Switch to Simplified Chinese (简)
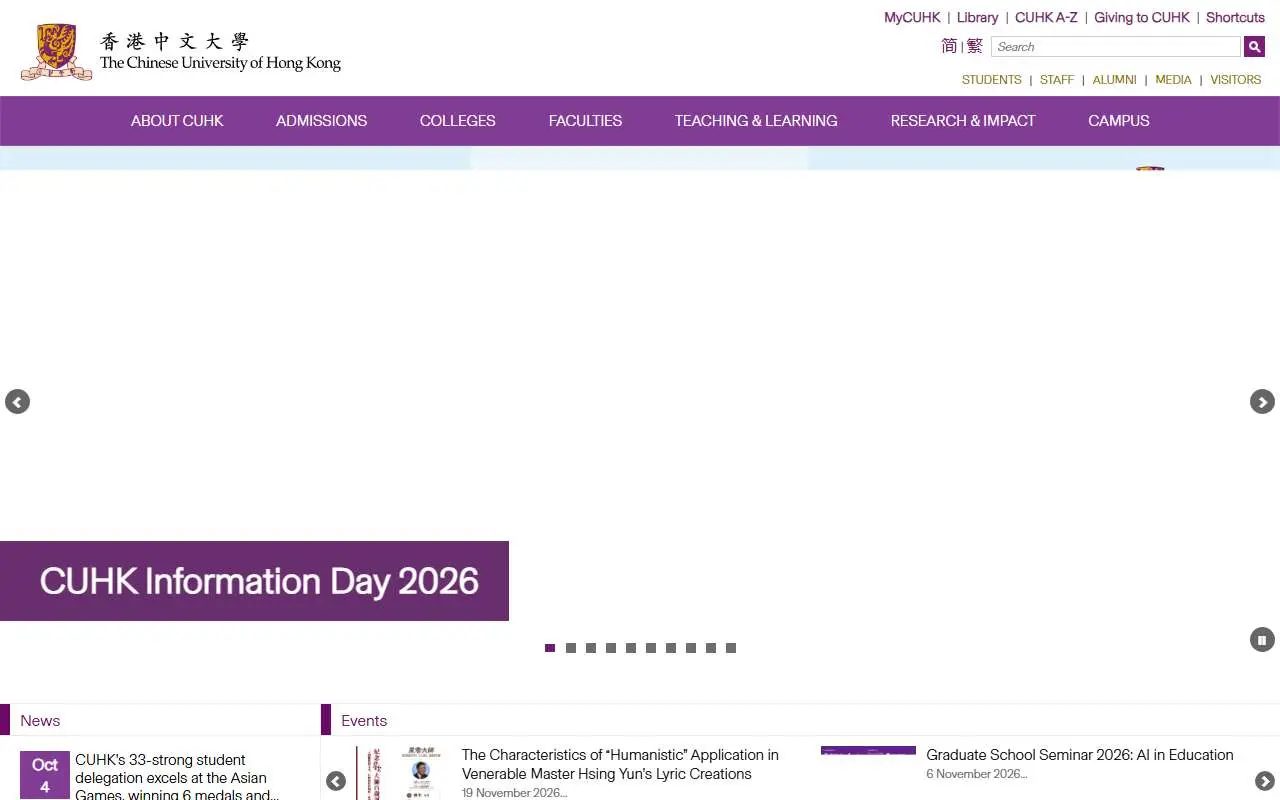This screenshot has height=800, width=1280. point(949,46)
